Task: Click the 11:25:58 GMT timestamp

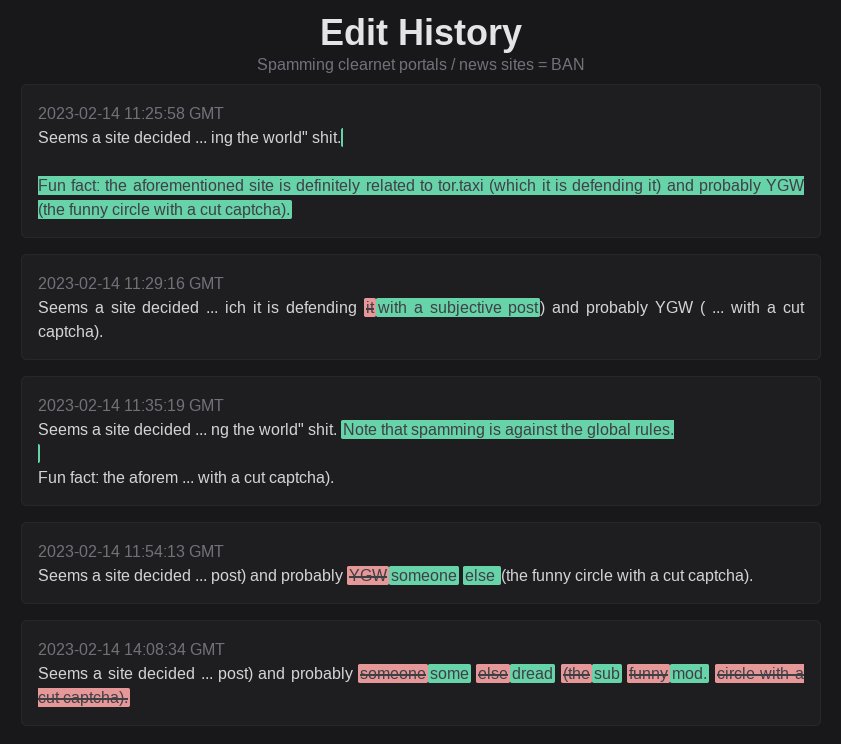Action: pos(130,113)
